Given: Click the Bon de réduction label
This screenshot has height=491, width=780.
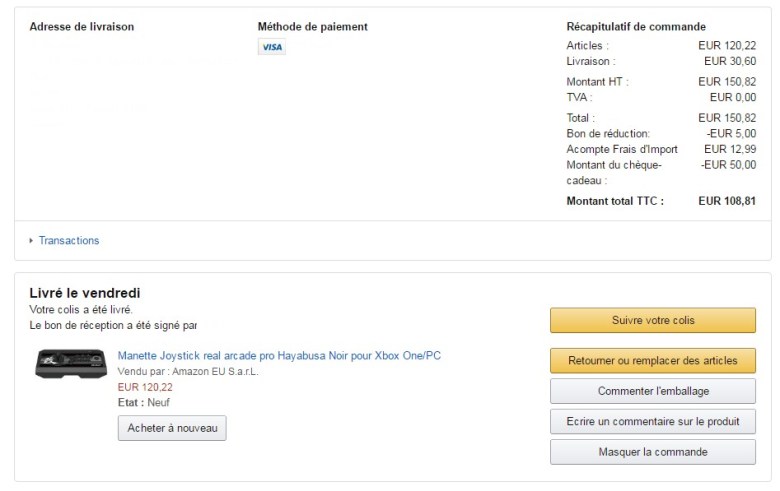Looking at the screenshot, I should 608,134.
